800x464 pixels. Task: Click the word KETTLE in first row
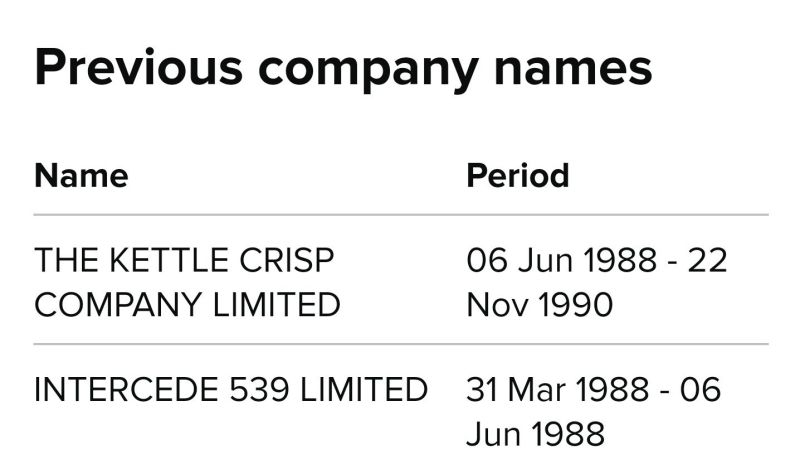tap(170, 260)
